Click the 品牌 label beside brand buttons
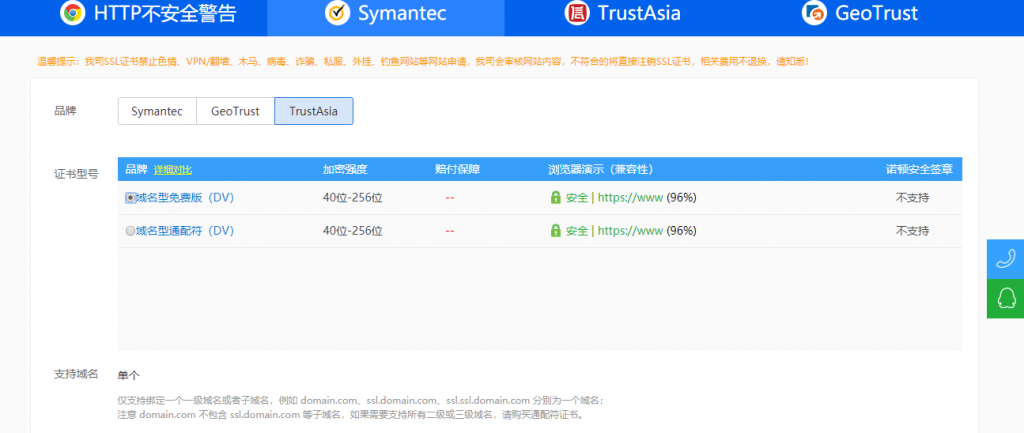Screen dimensions: 1024x433 coord(65,111)
